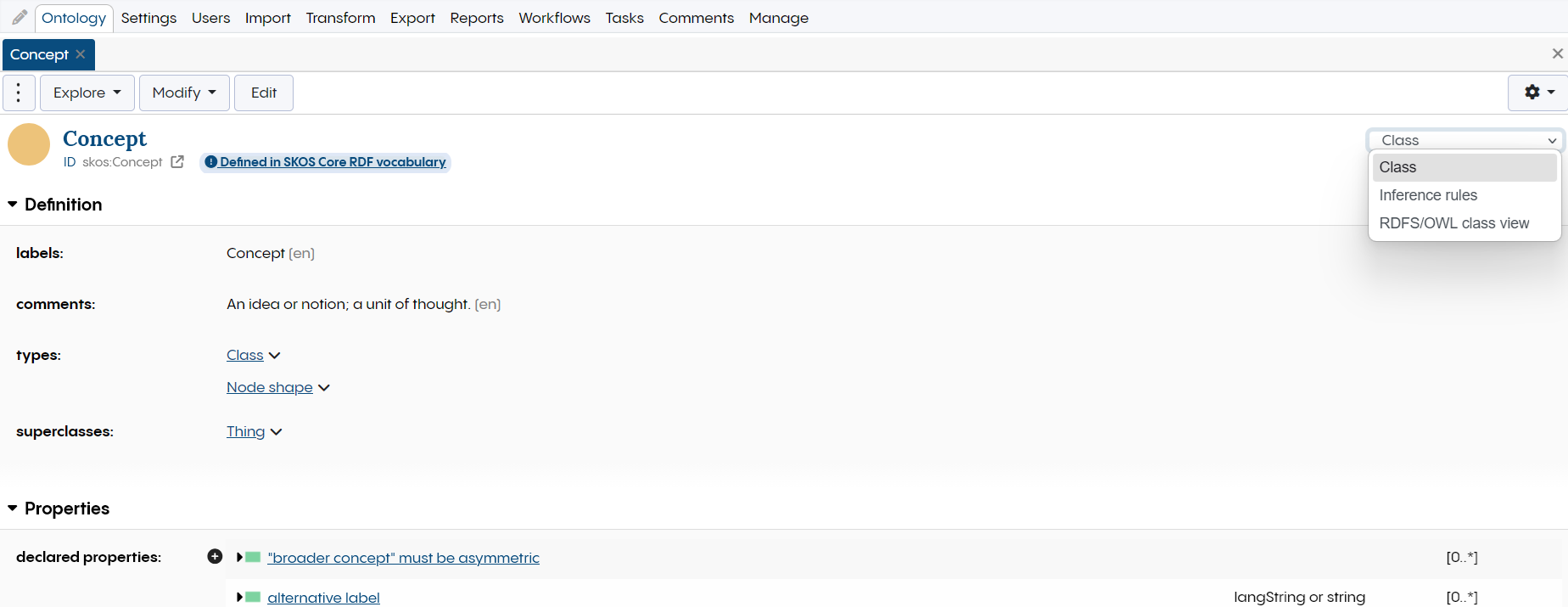Click the plus icon next to declared properties
This screenshot has width=1568, height=607.
pyautogui.click(x=215, y=557)
